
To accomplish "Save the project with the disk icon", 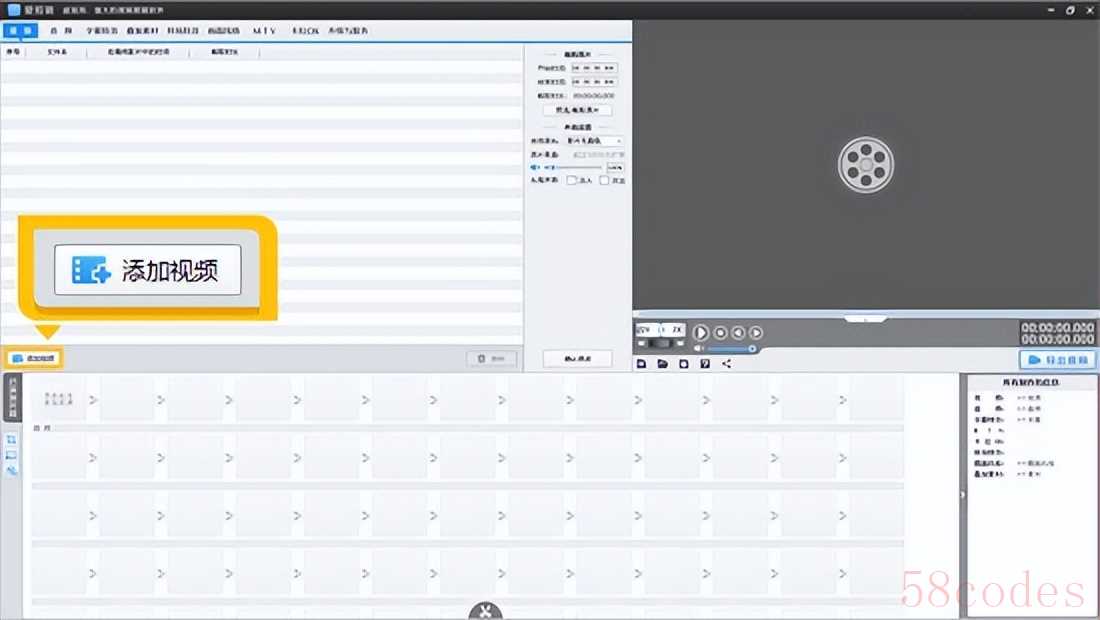I will 683,364.
